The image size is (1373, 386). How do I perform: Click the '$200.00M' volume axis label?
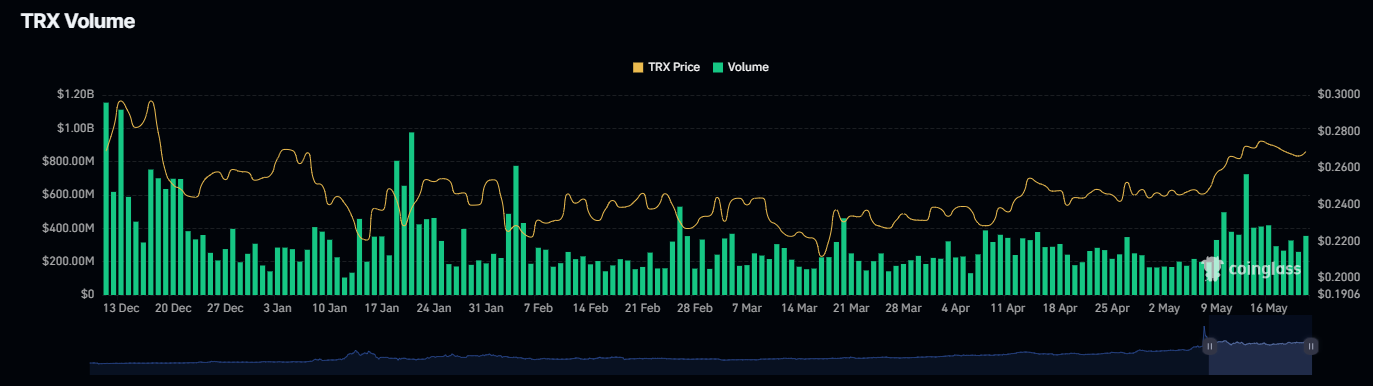tap(69, 261)
